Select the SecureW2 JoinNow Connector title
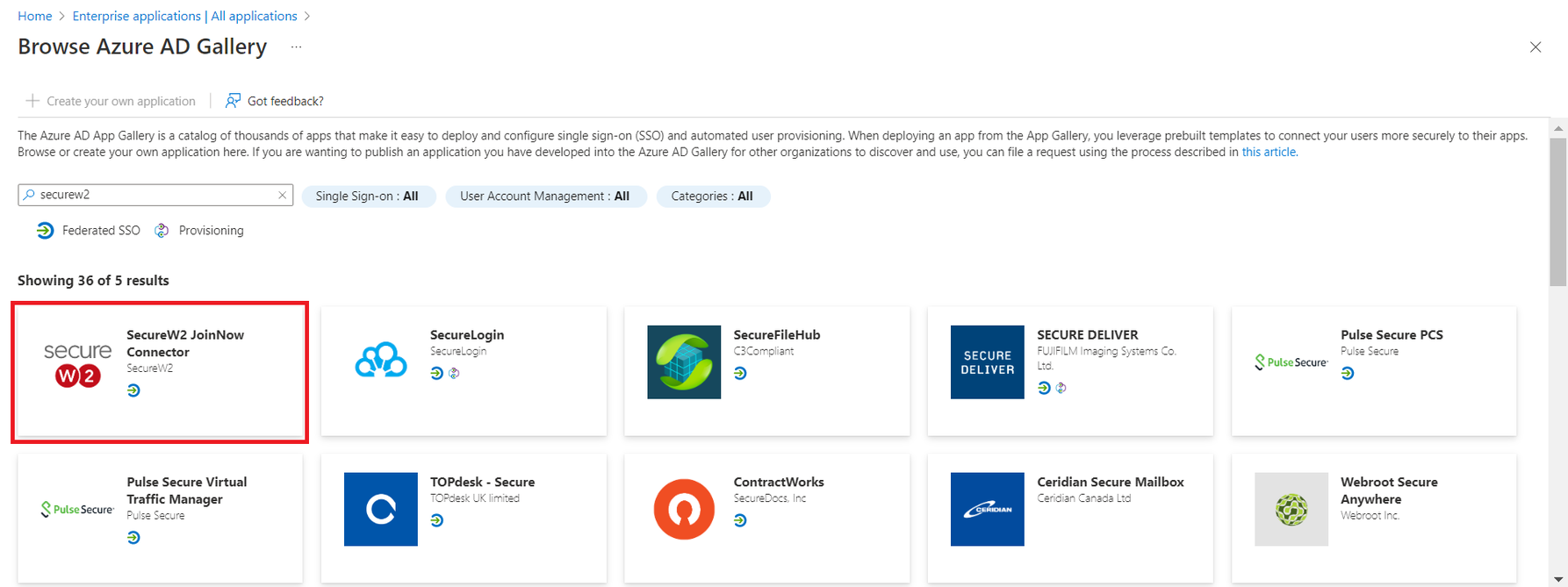This screenshot has height=587, width=1568. tap(185, 343)
